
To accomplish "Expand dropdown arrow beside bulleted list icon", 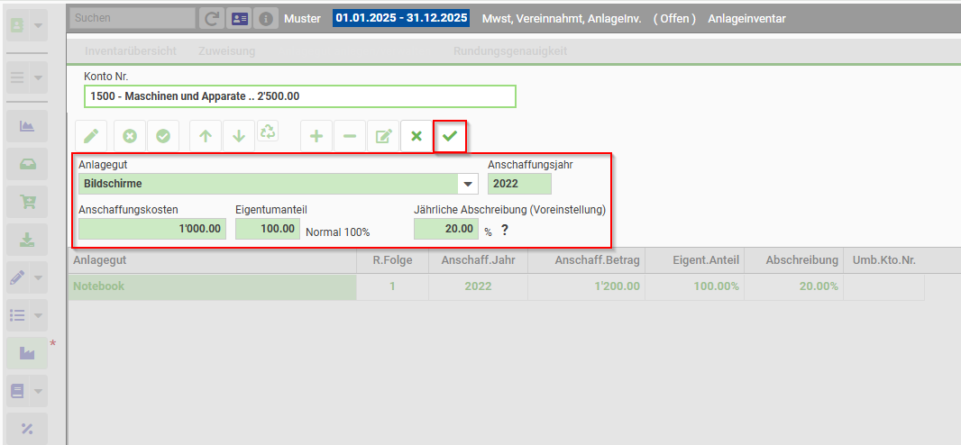I will tap(38, 316).
